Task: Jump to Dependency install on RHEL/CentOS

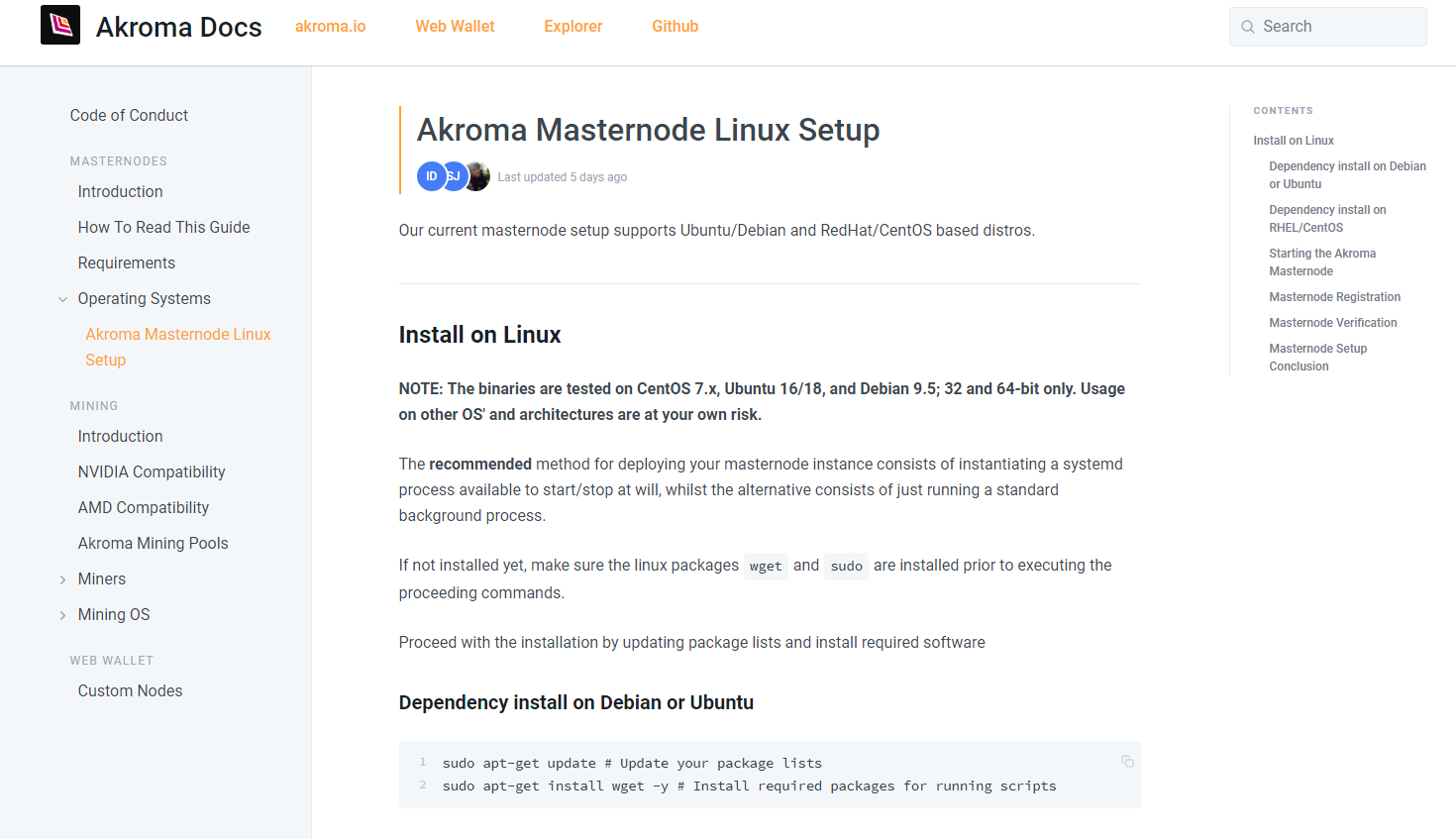Action: 1327,219
